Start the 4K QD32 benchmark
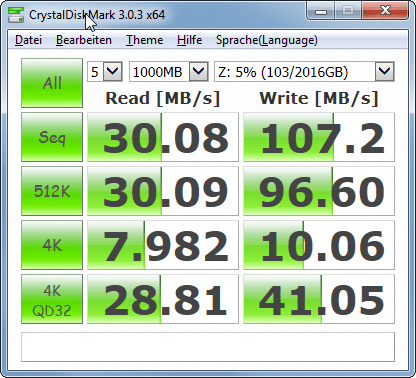416x378 pixels. pos(52,299)
